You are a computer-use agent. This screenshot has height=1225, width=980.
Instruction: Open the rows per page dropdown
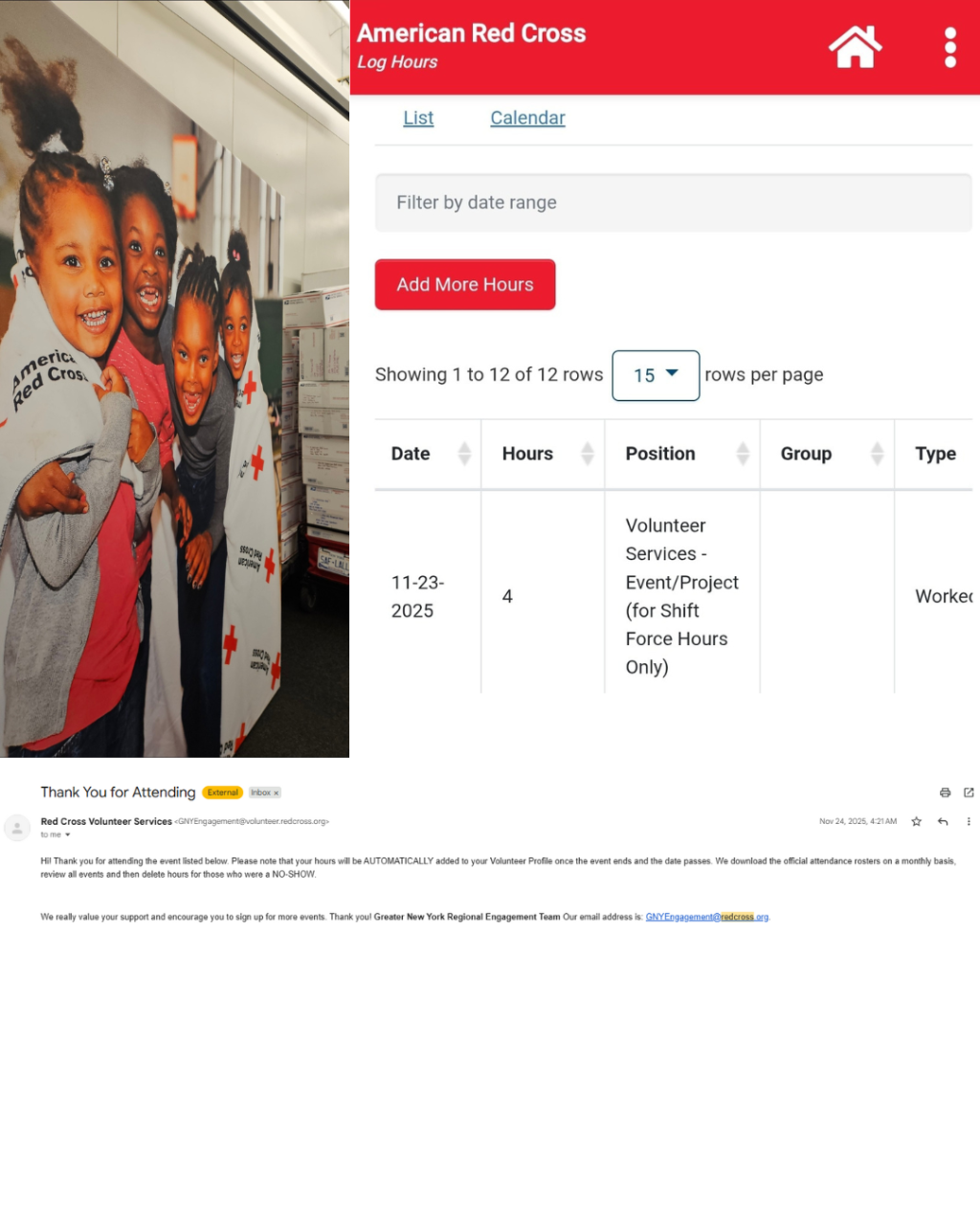pos(656,375)
